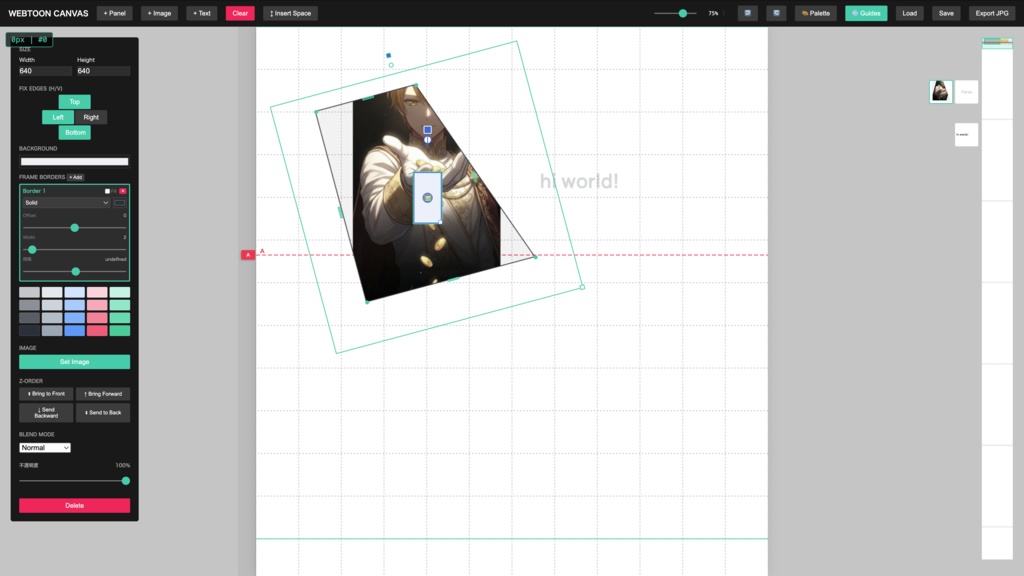Click the Bring to Front button
The image size is (1024, 576).
coord(44,393)
